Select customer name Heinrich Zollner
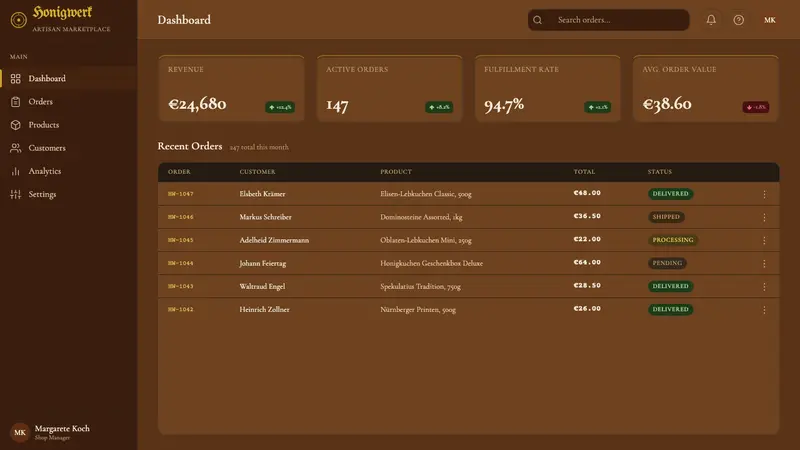The width and height of the screenshot is (800, 450). pyautogui.click(x=264, y=309)
